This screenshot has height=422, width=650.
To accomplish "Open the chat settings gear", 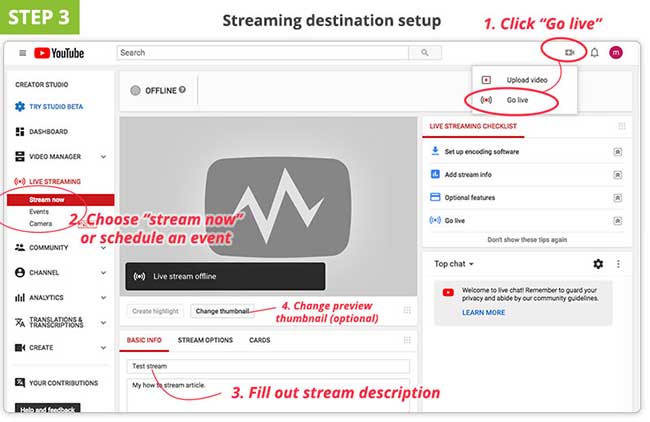I will click(x=598, y=264).
